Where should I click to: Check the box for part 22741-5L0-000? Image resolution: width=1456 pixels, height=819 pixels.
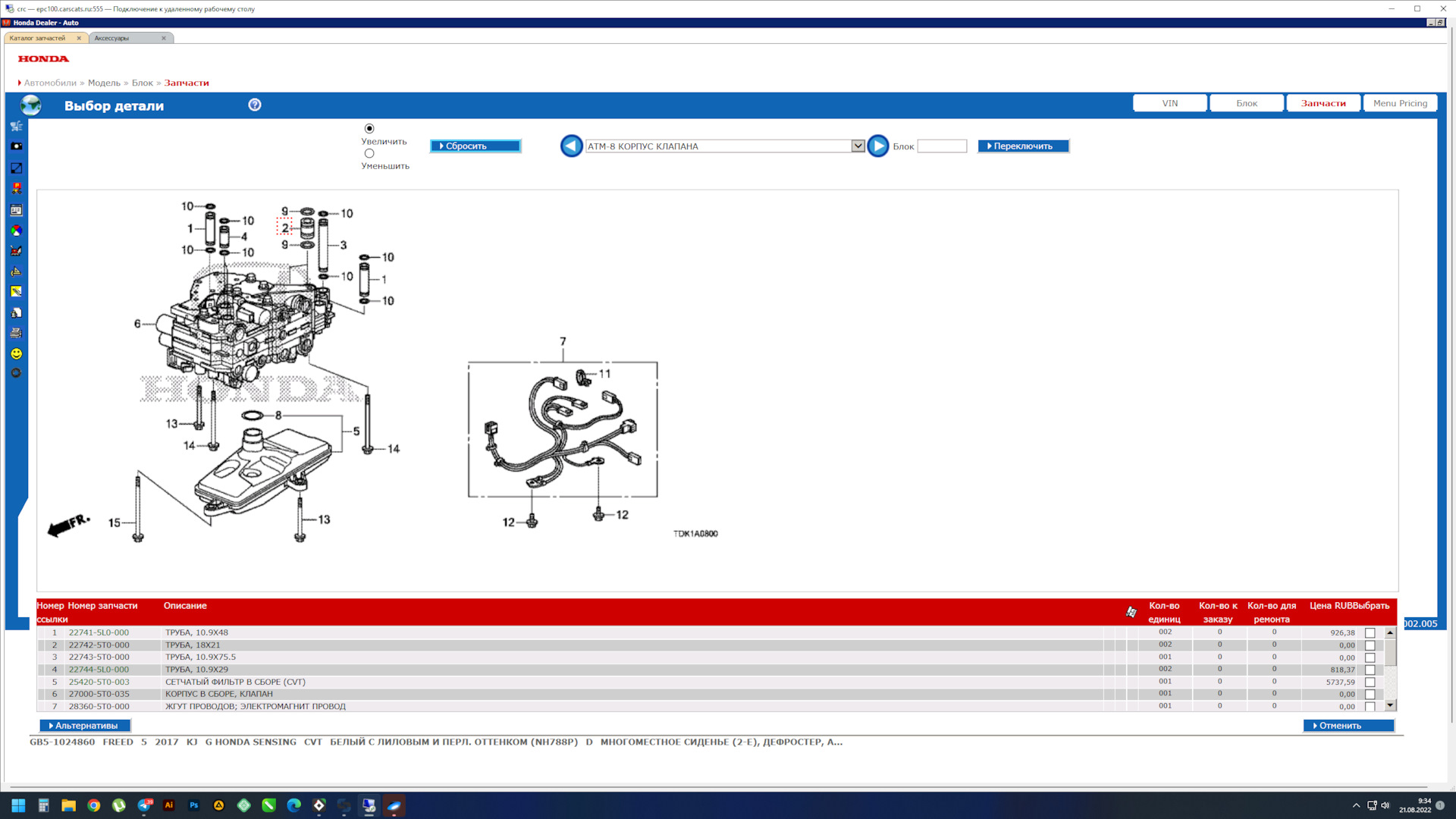pyautogui.click(x=1370, y=632)
